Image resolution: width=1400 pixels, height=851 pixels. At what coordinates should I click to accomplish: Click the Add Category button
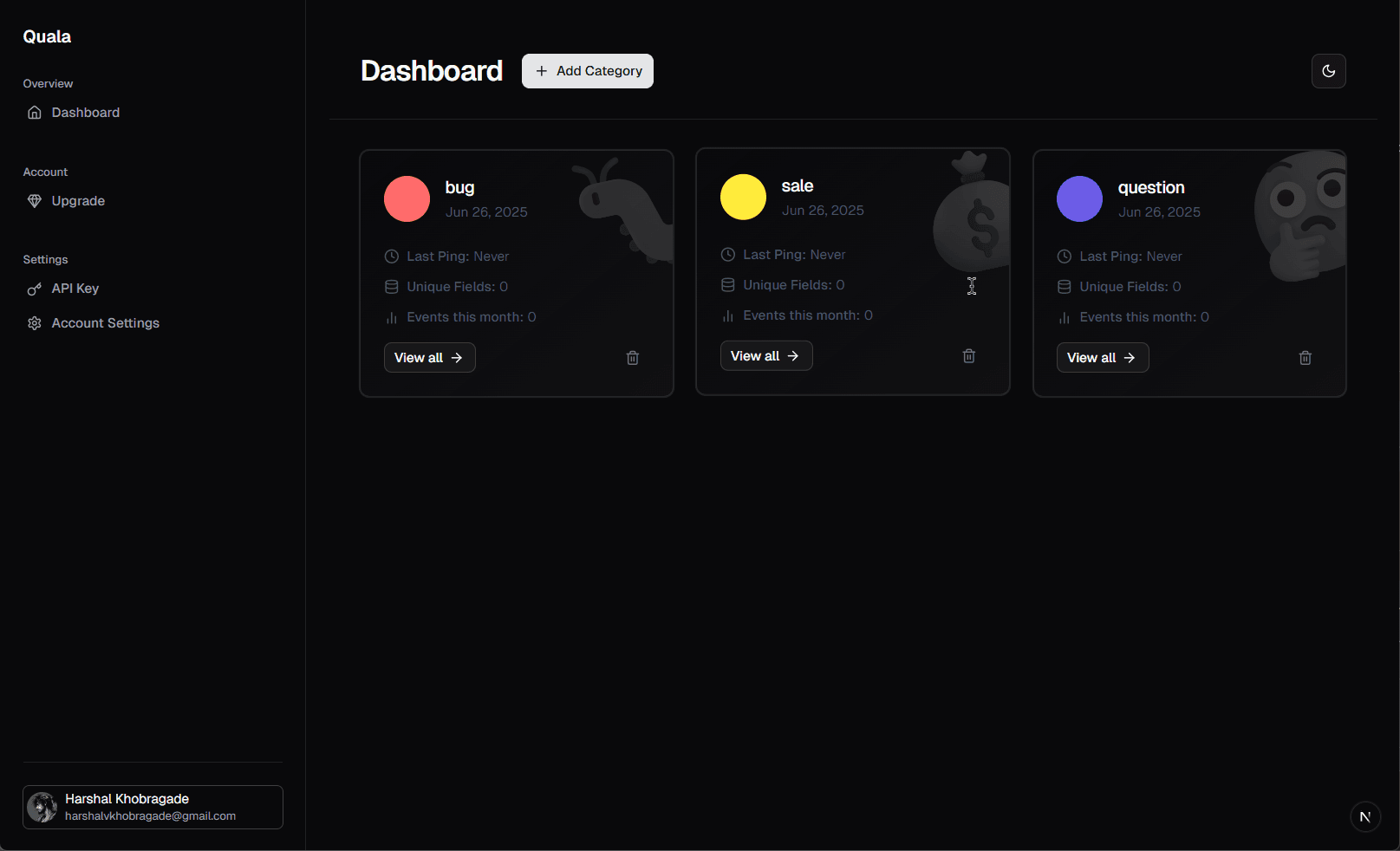tap(588, 71)
